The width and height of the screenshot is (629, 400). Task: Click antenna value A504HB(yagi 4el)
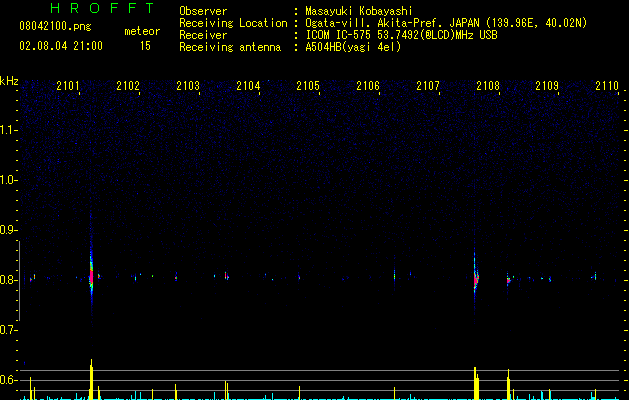click(x=353, y=47)
